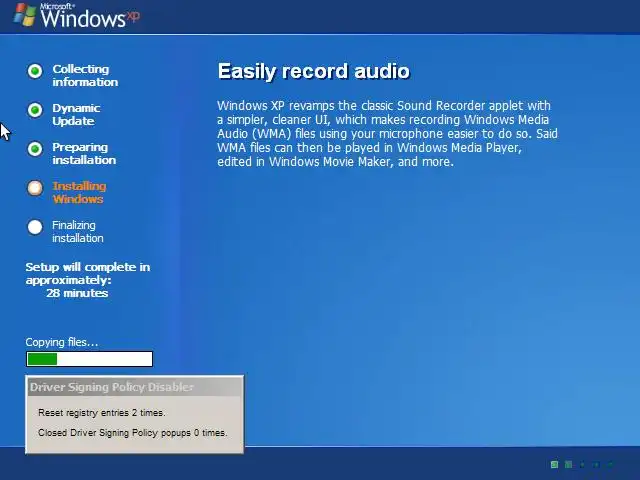Click the Sound Recorder description paragraph
This screenshot has width=640, height=480.
(x=387, y=133)
